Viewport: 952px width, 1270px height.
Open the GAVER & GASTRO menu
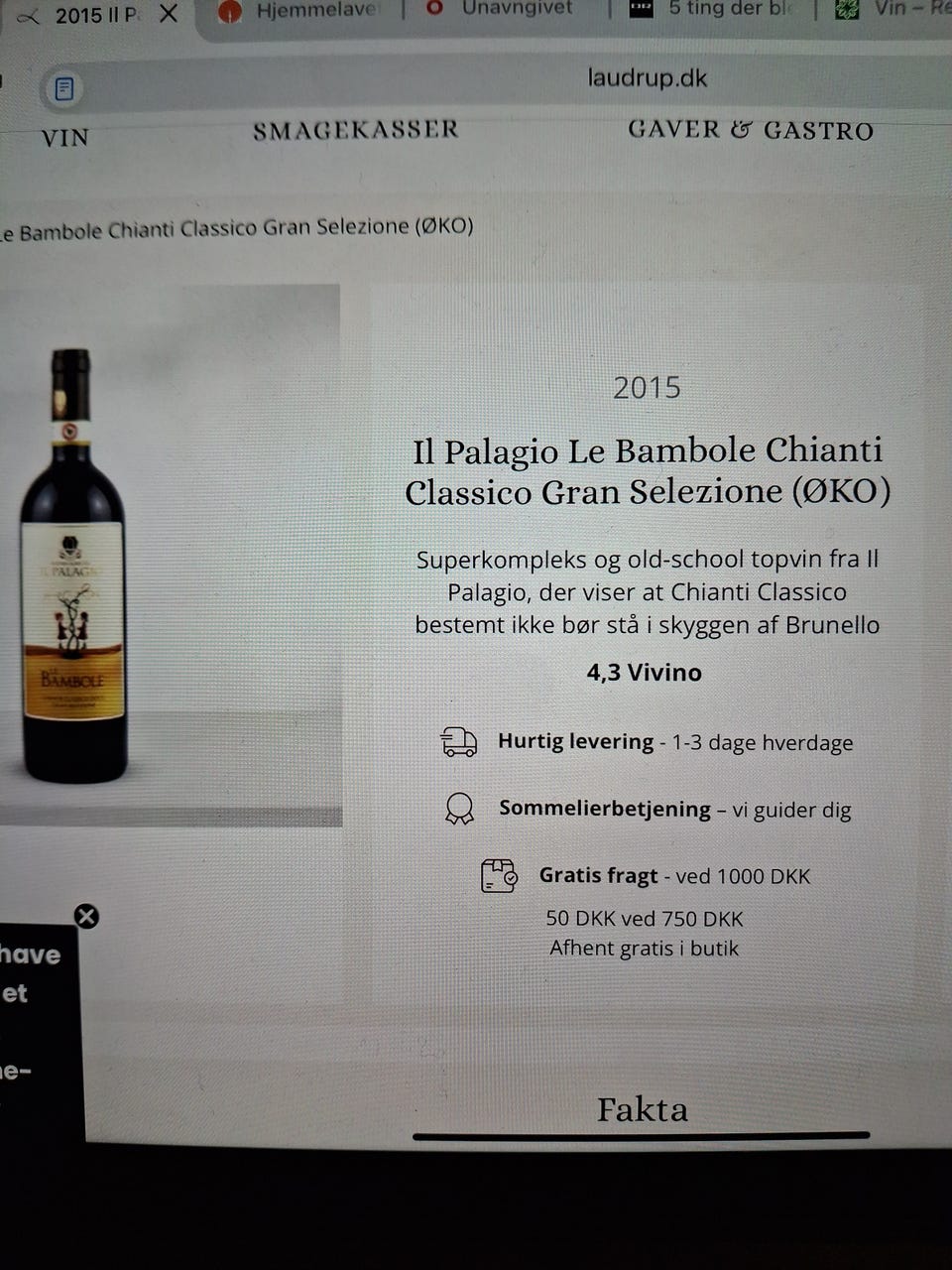751,130
